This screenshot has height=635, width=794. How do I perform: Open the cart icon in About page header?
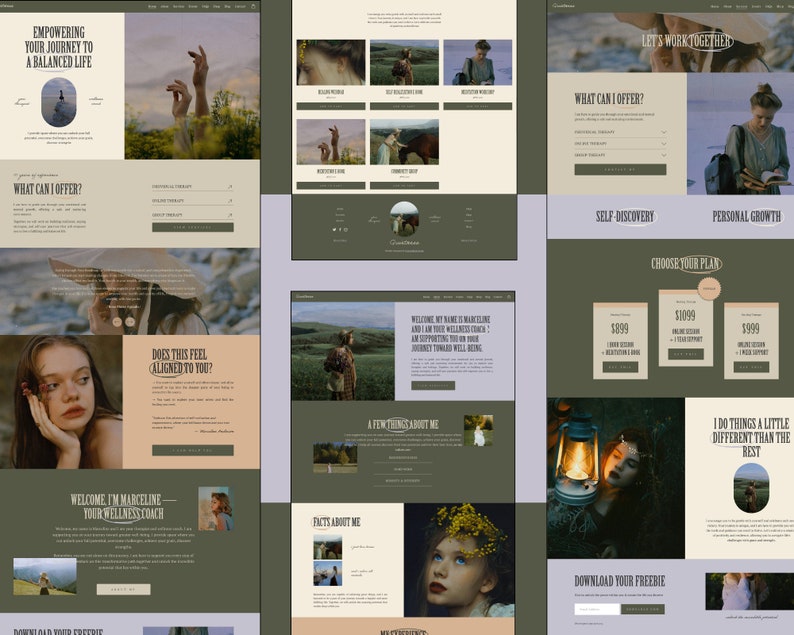point(508,297)
